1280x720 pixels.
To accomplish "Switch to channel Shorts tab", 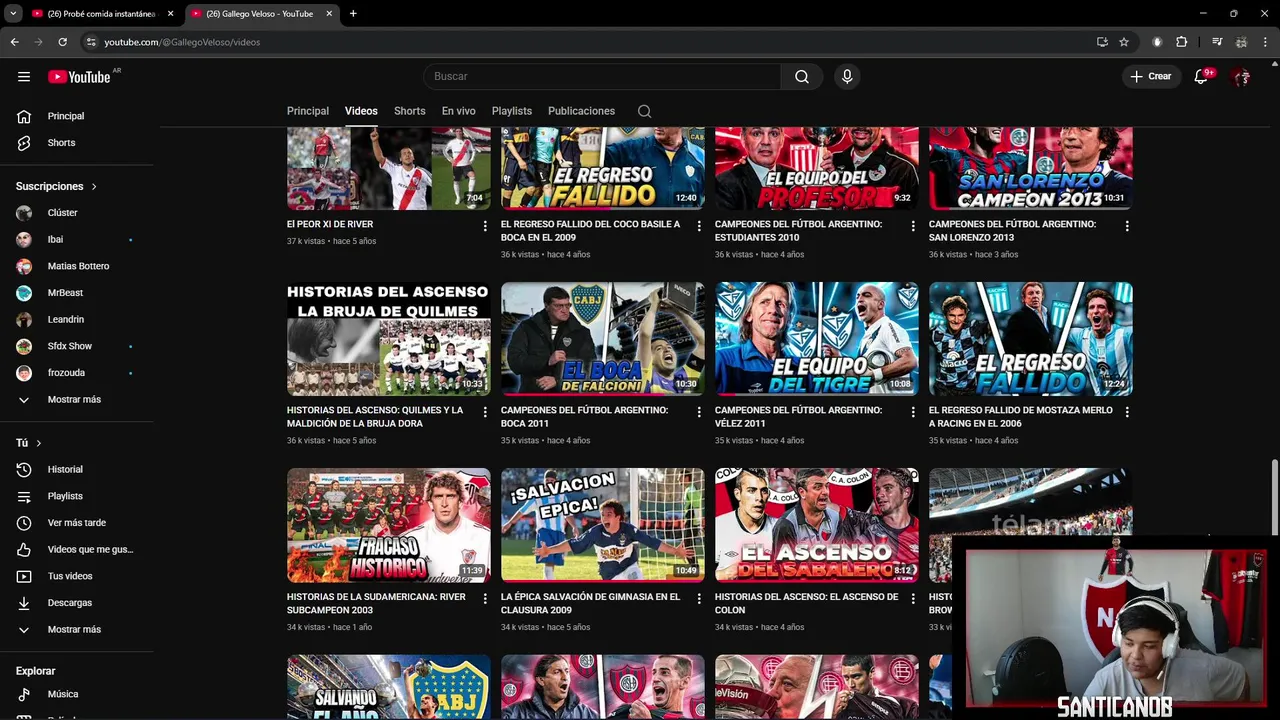I will [410, 111].
